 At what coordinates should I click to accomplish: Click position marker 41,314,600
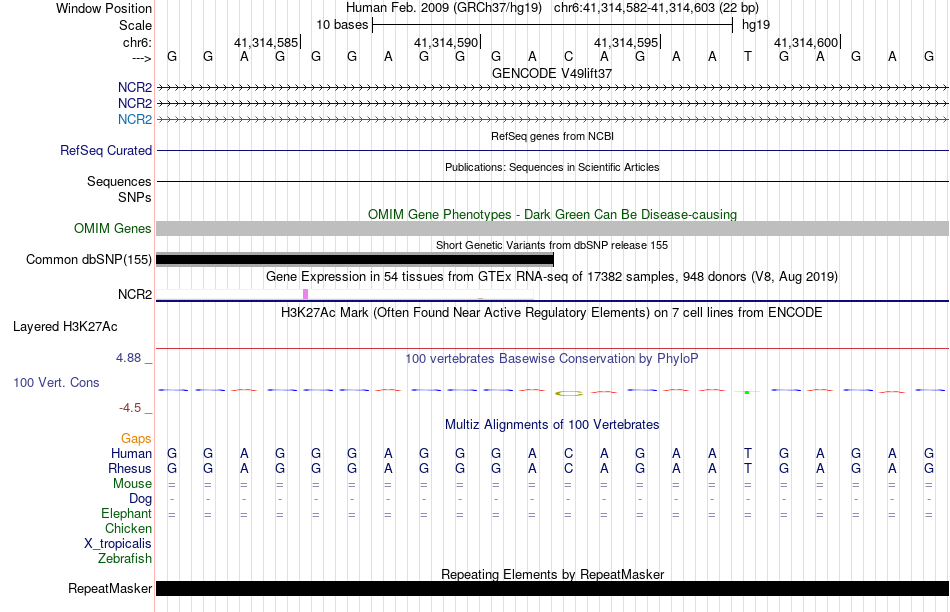(806, 42)
